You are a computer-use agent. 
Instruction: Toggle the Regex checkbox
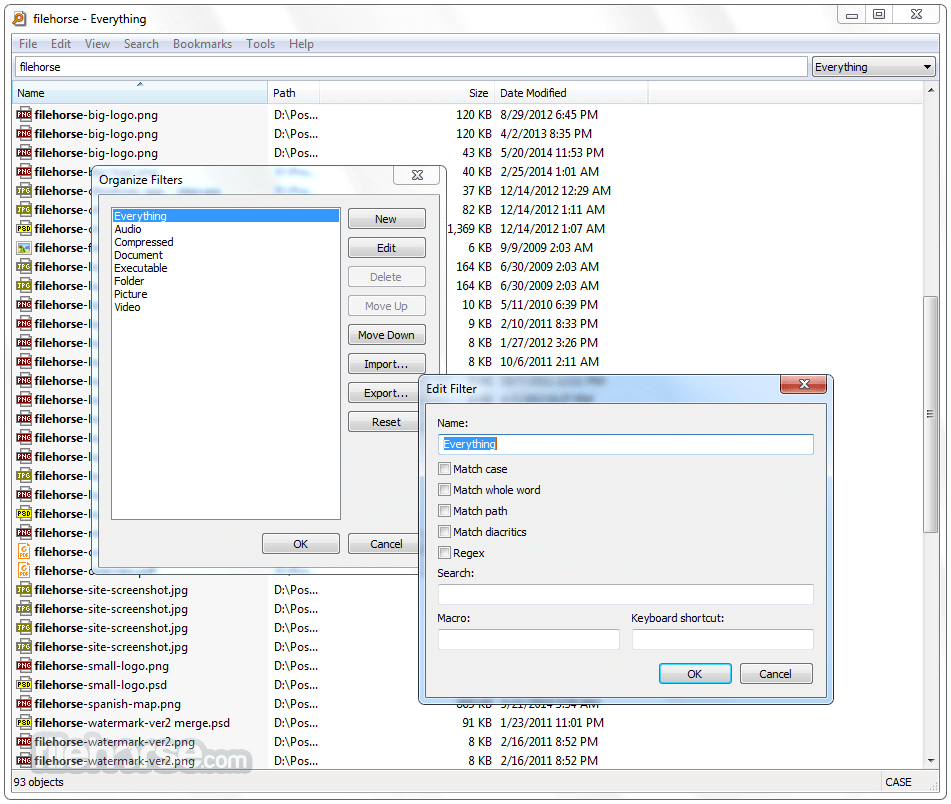coord(445,553)
